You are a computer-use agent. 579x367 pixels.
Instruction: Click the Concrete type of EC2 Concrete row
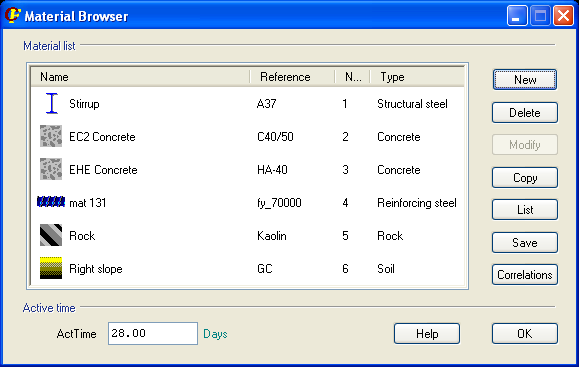(x=399, y=137)
